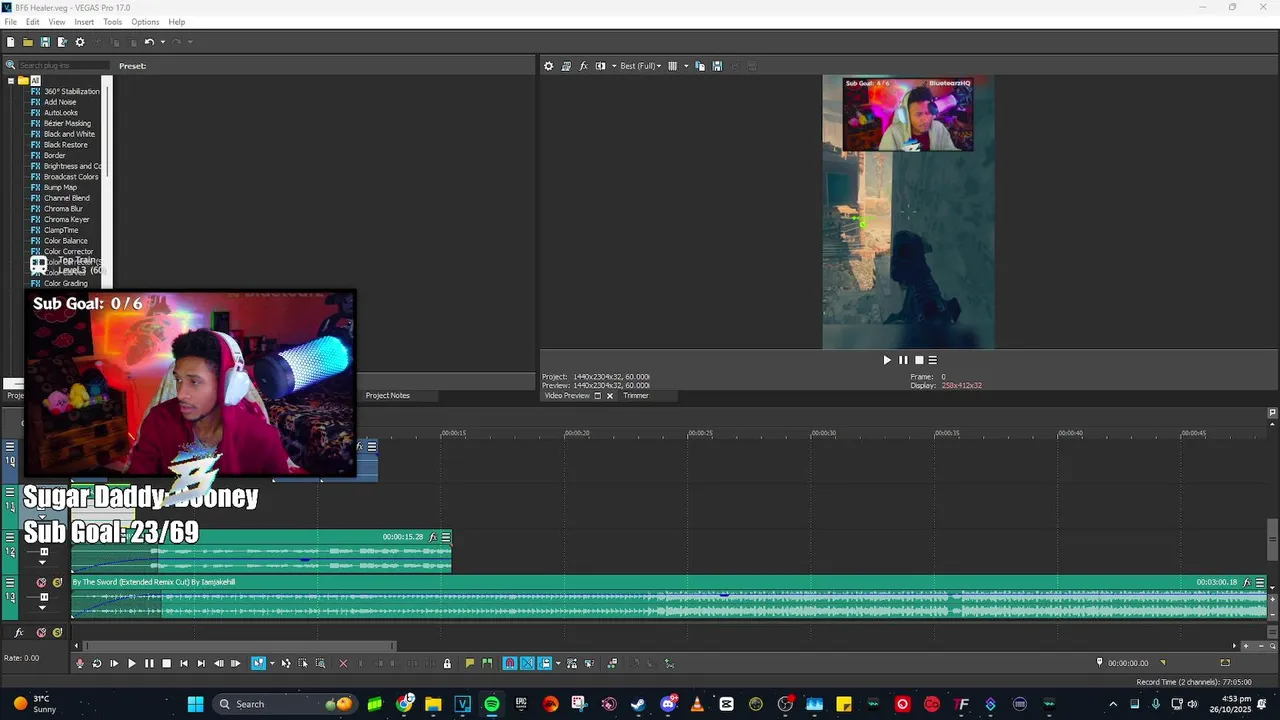Click the Search plug-ins field

[62, 66]
